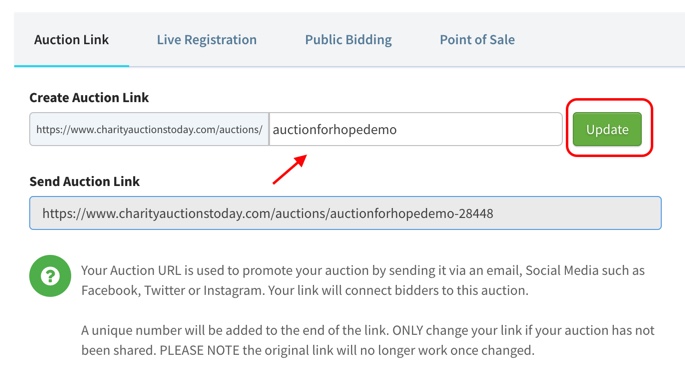685x379 pixels.
Task: Click the Create Auction Link heading
Action: pos(89,97)
